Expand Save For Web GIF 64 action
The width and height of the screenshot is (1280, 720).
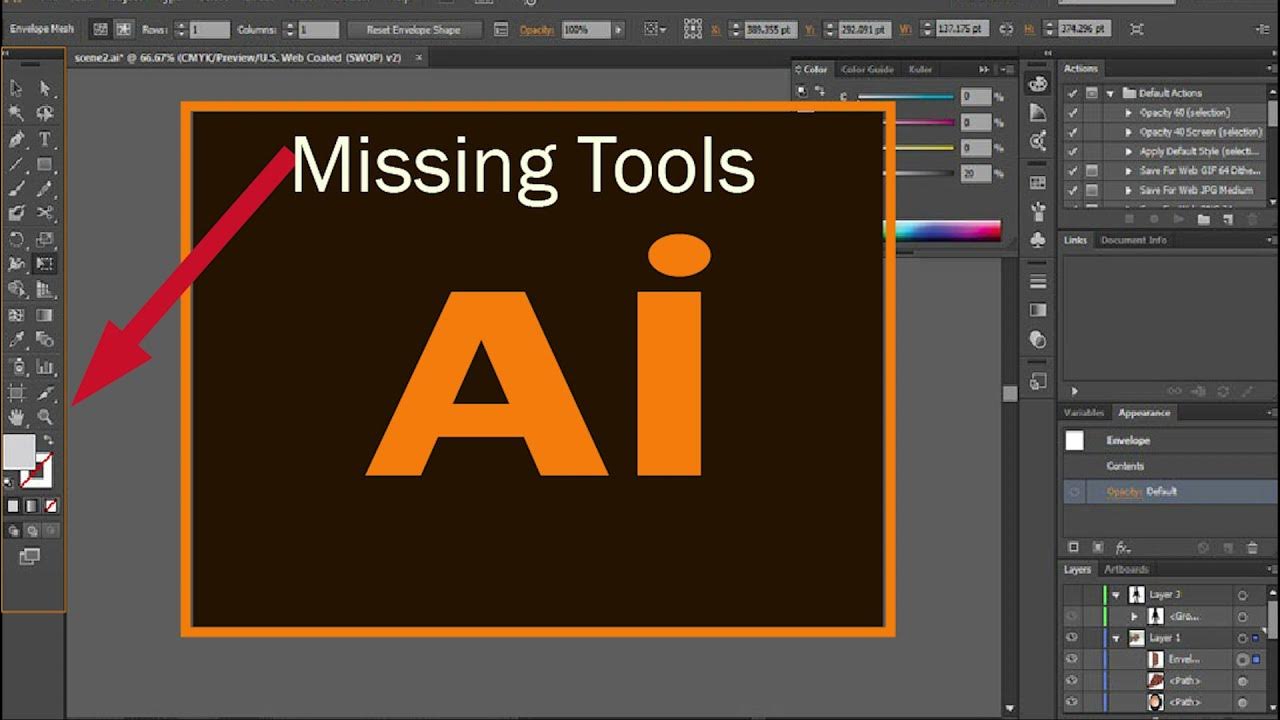(1129, 171)
